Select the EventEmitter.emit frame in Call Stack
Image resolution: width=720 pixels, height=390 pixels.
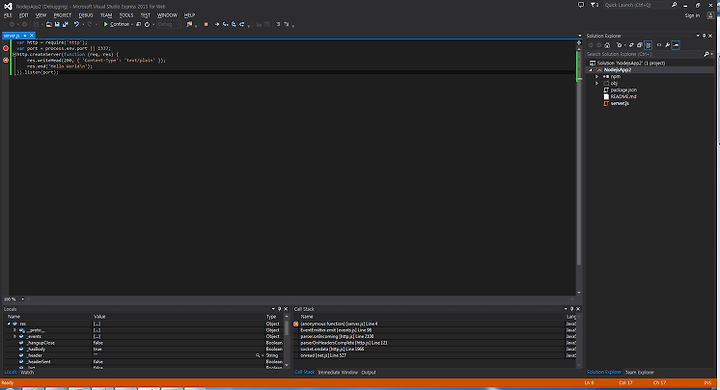(x=336, y=330)
